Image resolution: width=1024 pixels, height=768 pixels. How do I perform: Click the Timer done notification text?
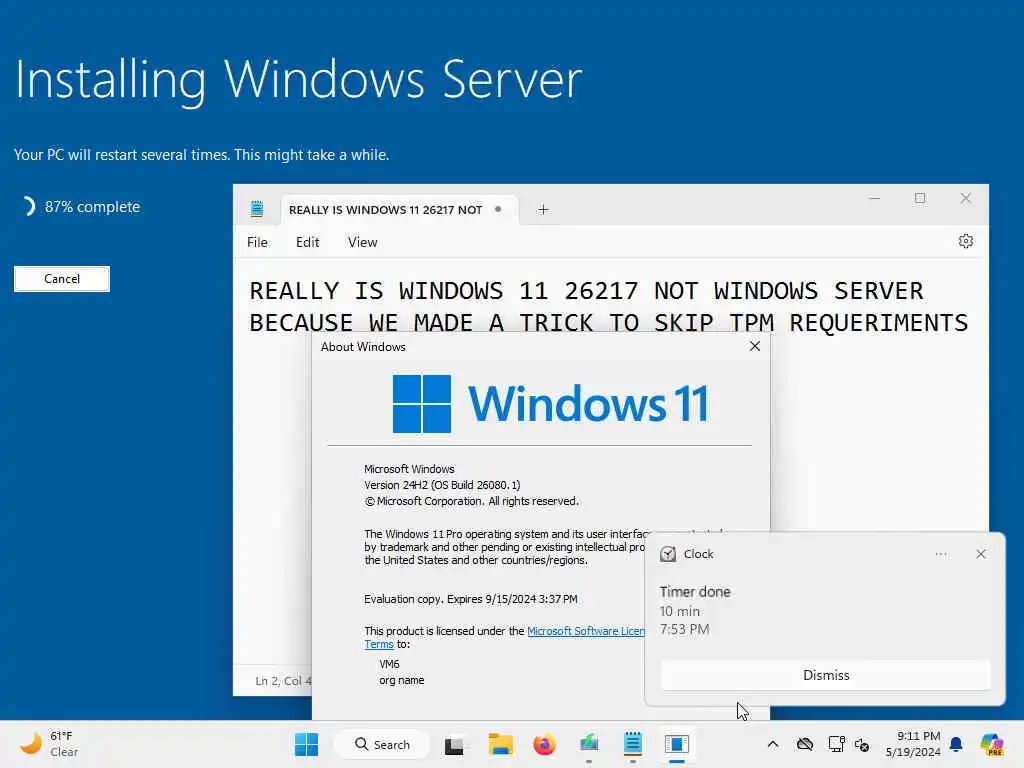[x=695, y=592]
